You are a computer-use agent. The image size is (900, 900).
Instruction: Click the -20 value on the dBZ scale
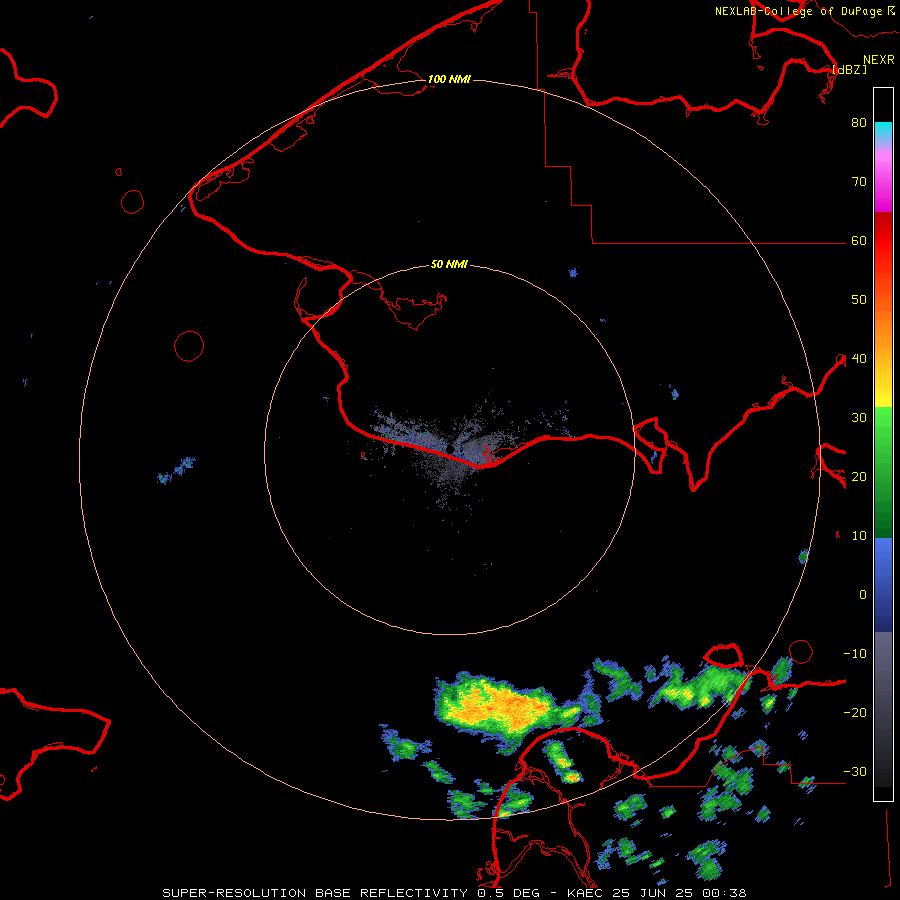pos(855,712)
